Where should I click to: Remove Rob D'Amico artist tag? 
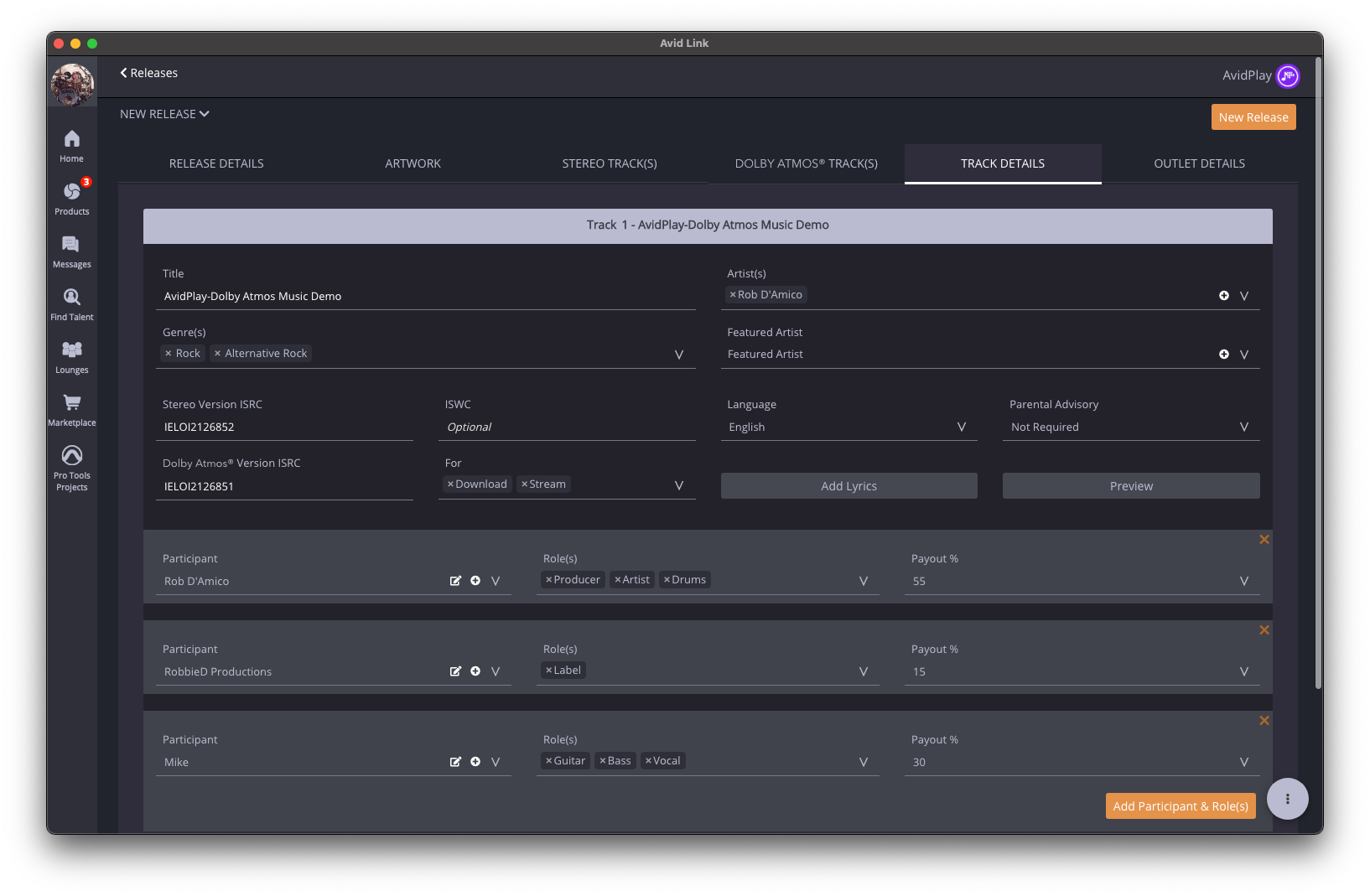(x=733, y=295)
